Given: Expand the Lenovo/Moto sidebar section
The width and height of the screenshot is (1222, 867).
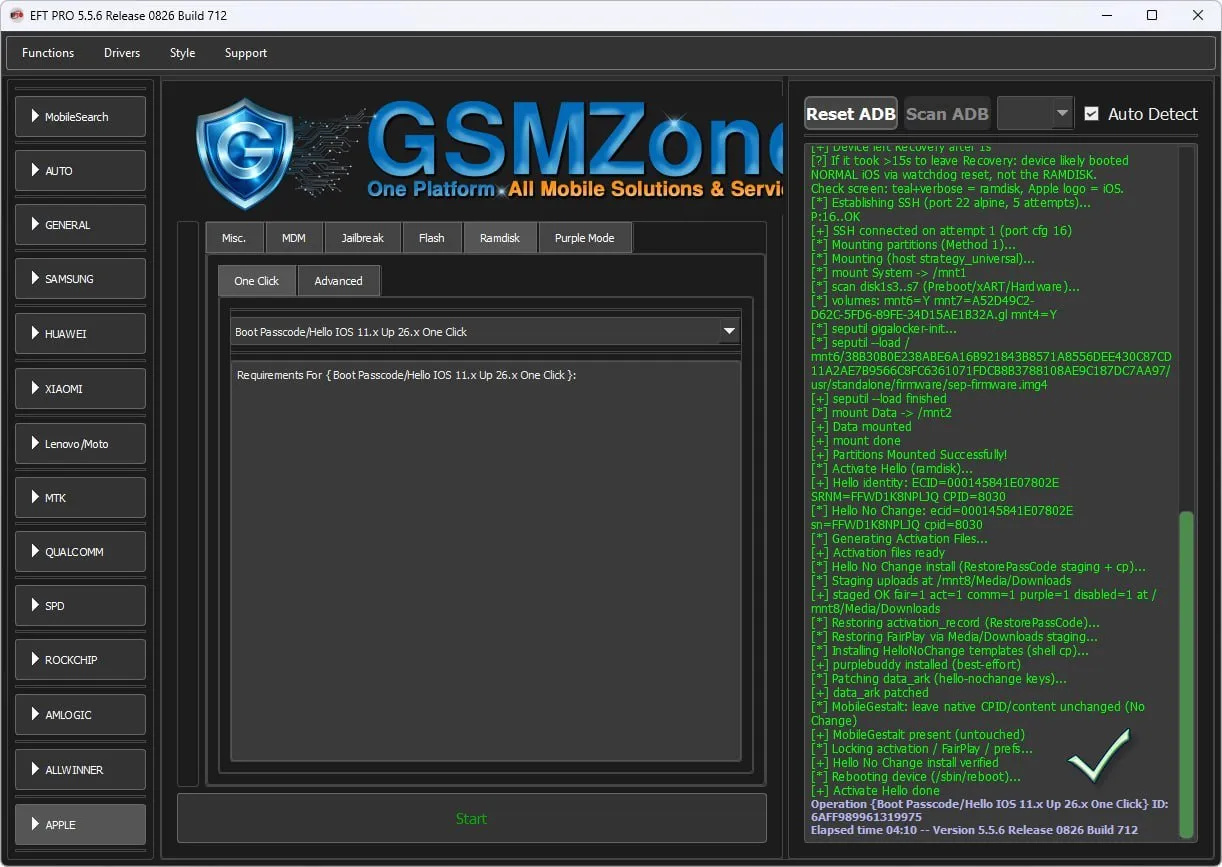Looking at the screenshot, I should (80, 443).
